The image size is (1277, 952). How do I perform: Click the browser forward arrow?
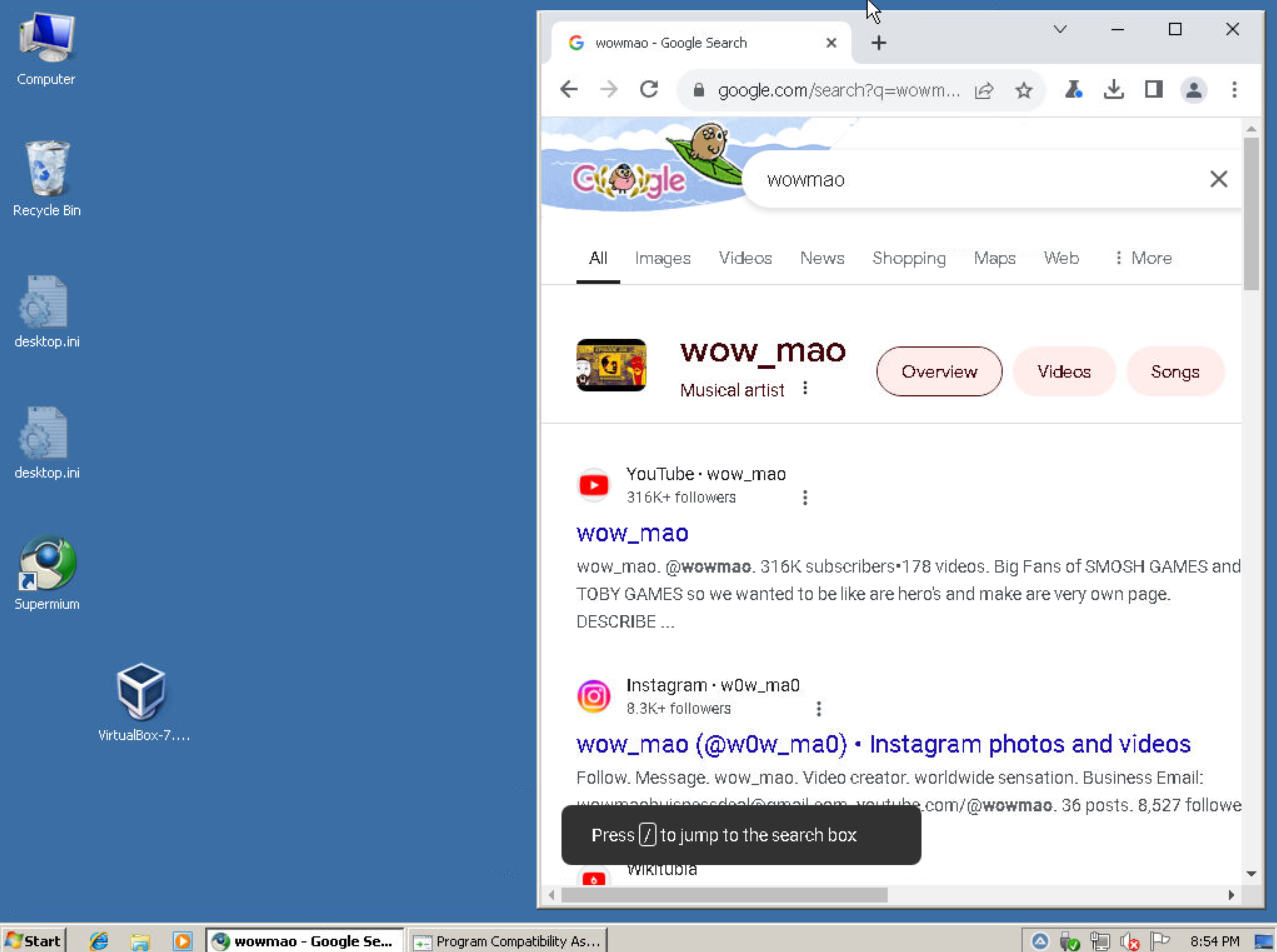point(609,90)
